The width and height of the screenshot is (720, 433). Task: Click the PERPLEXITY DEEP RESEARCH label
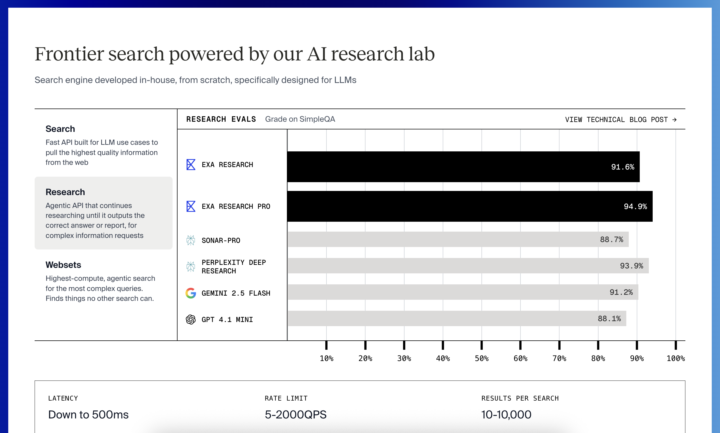(x=234, y=267)
